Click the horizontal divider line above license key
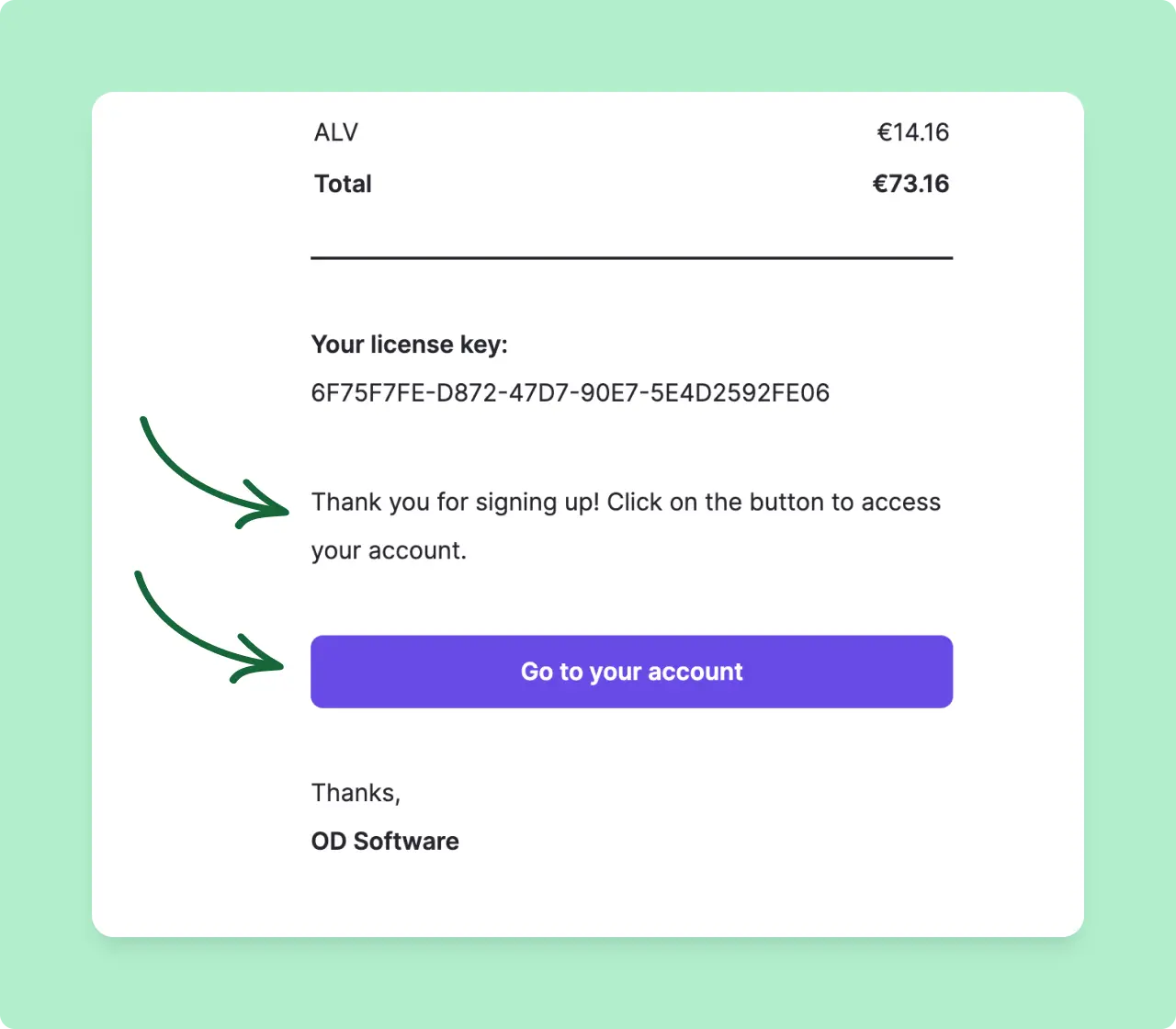The image size is (1176, 1029). coord(631,258)
